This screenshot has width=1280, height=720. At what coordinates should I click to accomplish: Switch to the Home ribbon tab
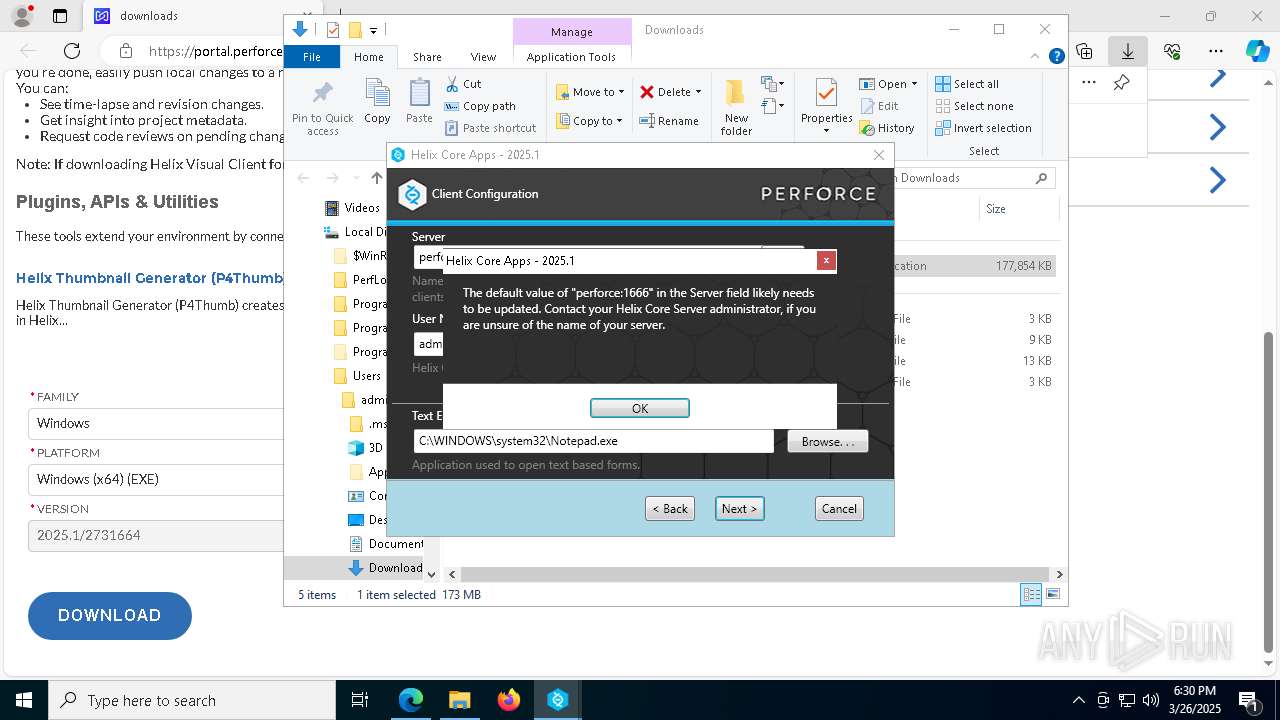pyautogui.click(x=368, y=57)
